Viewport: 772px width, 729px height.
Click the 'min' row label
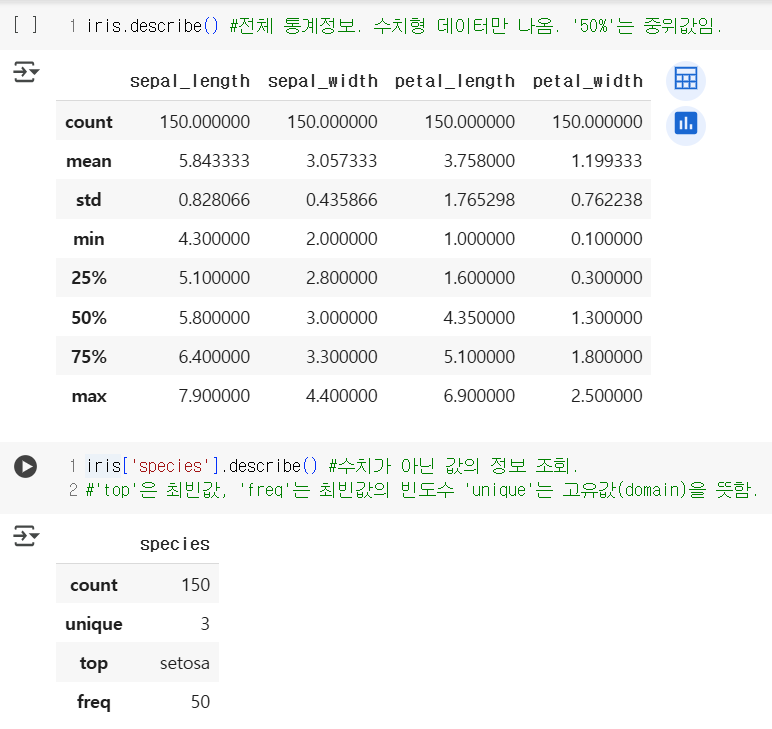(89, 239)
